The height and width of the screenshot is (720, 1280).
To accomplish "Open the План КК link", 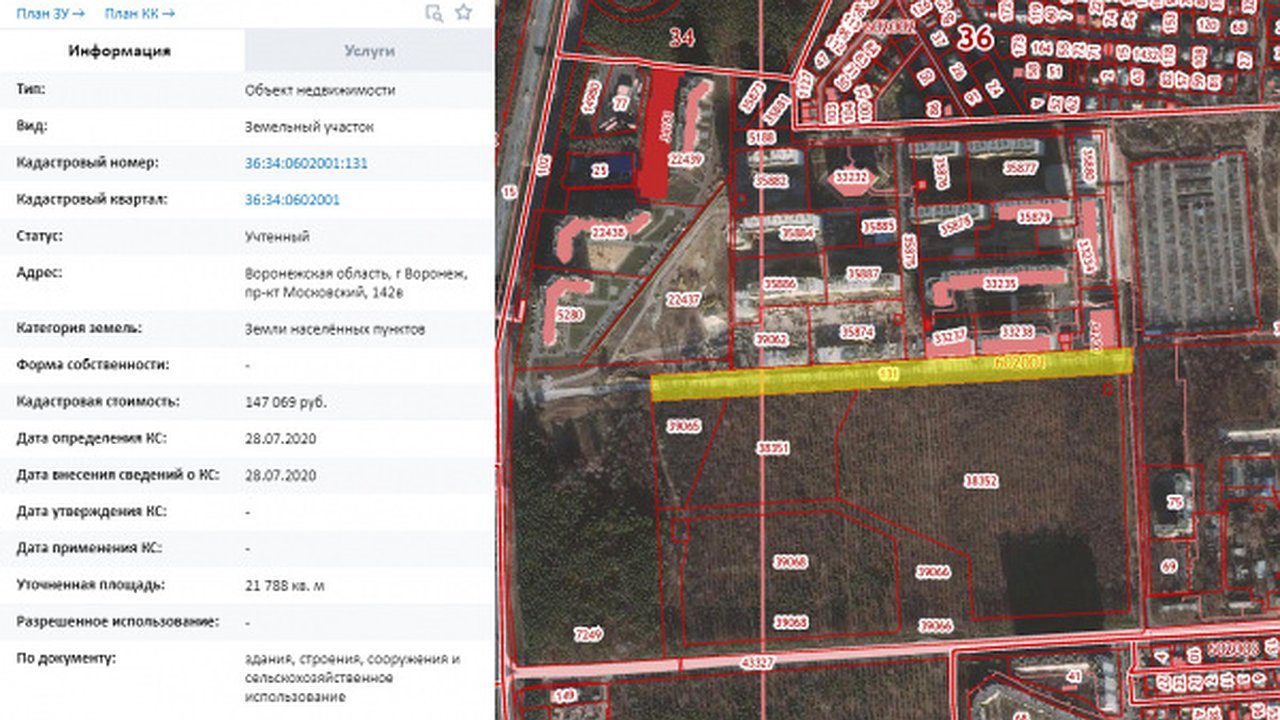I will 140,13.
